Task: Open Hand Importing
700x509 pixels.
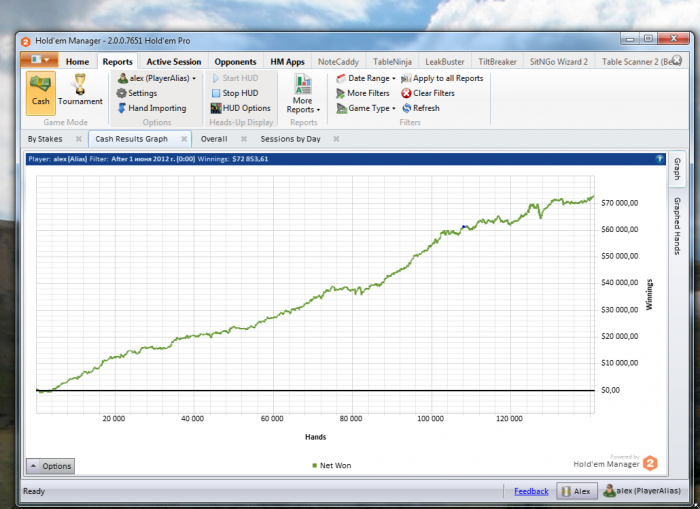Action: 152,108
